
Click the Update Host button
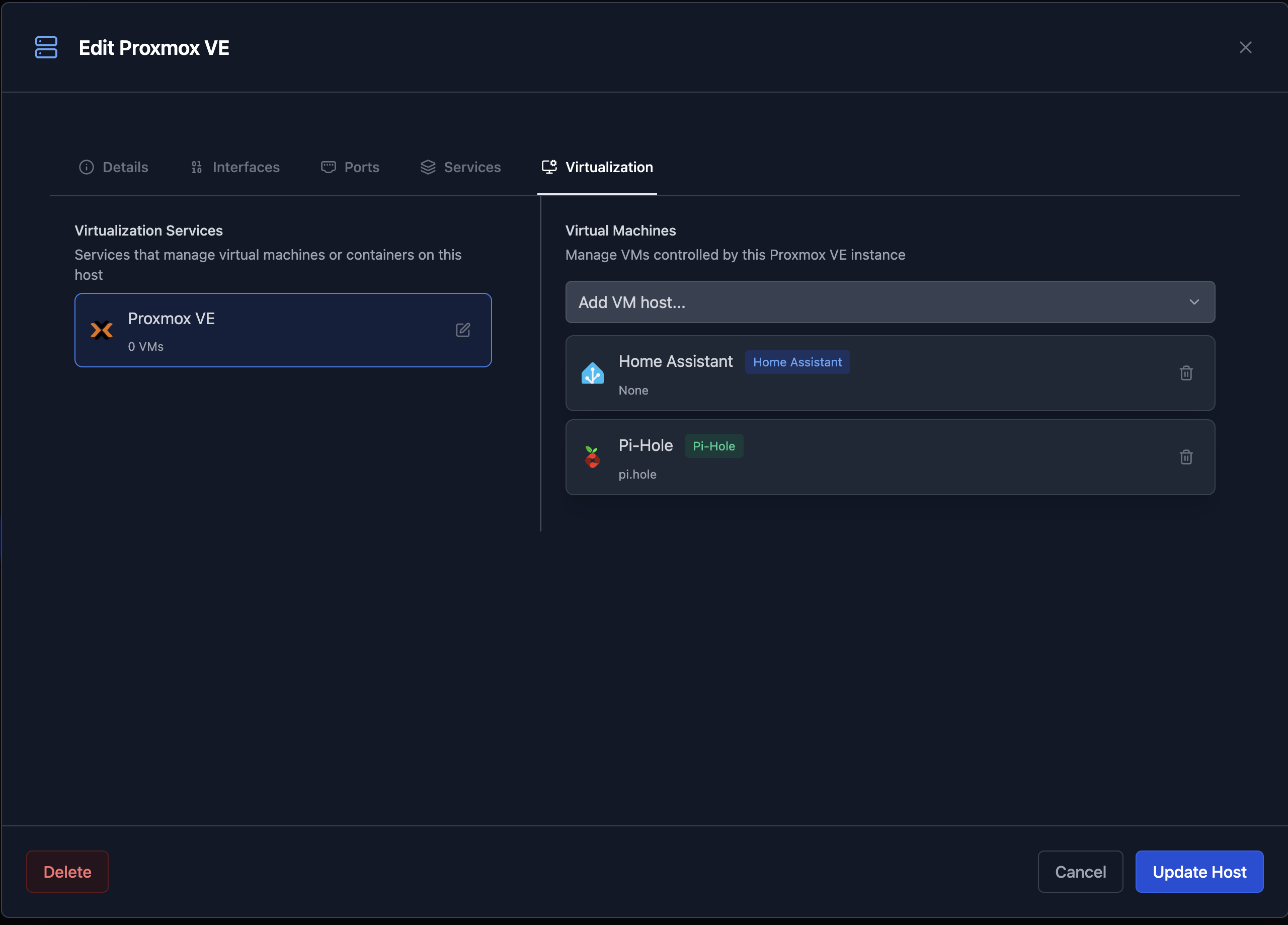[x=1199, y=872]
